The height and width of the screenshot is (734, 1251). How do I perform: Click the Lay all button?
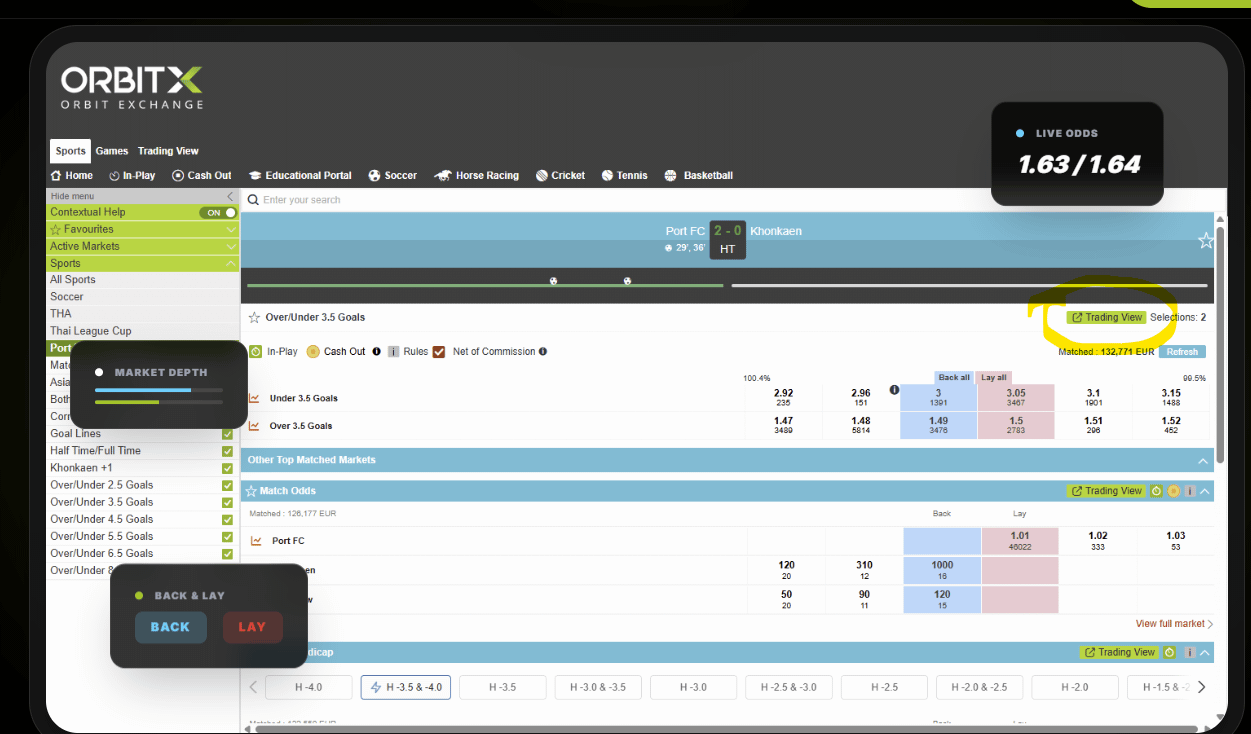993,377
